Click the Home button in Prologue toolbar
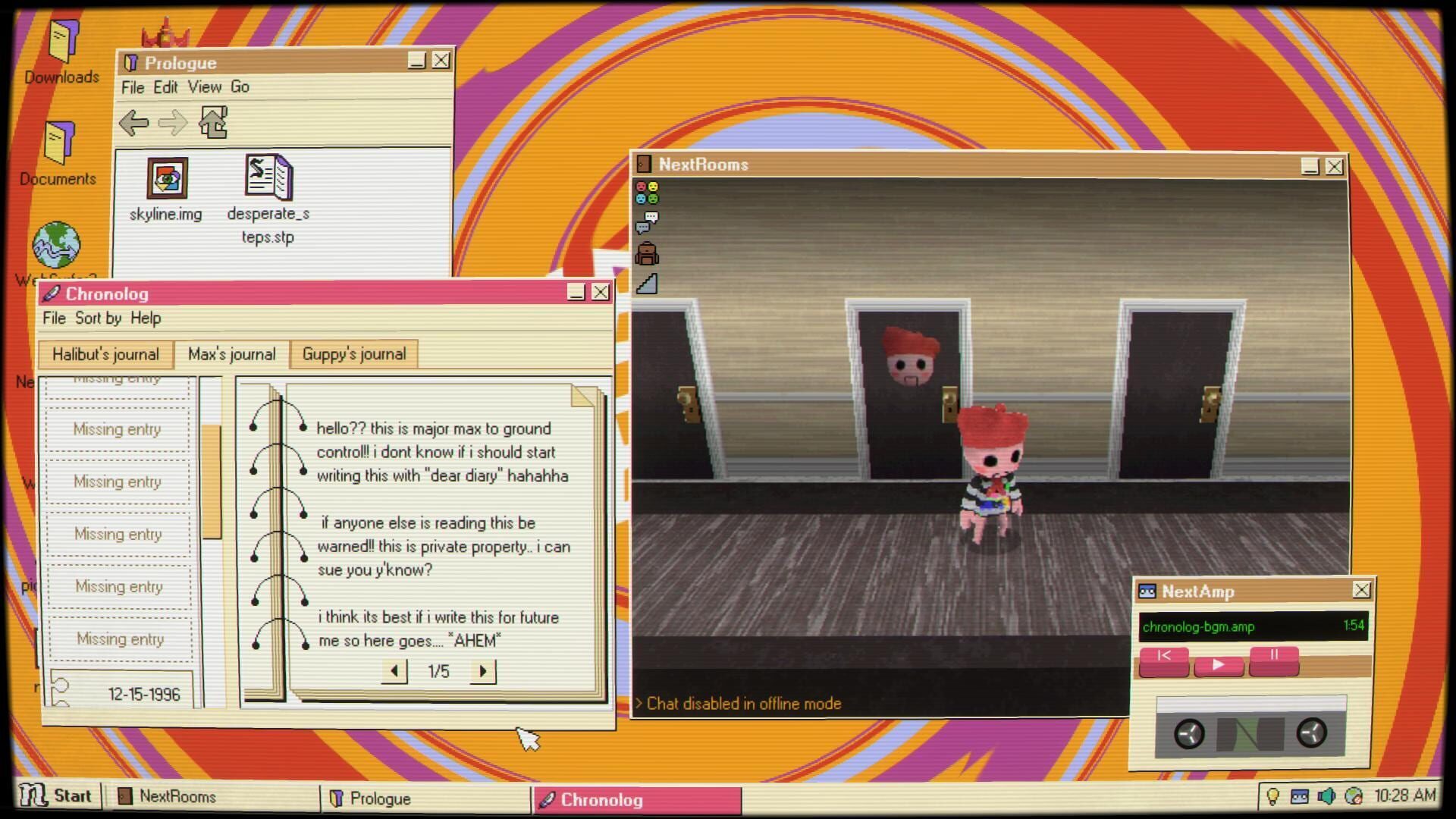This screenshot has height=819, width=1456. (215, 121)
